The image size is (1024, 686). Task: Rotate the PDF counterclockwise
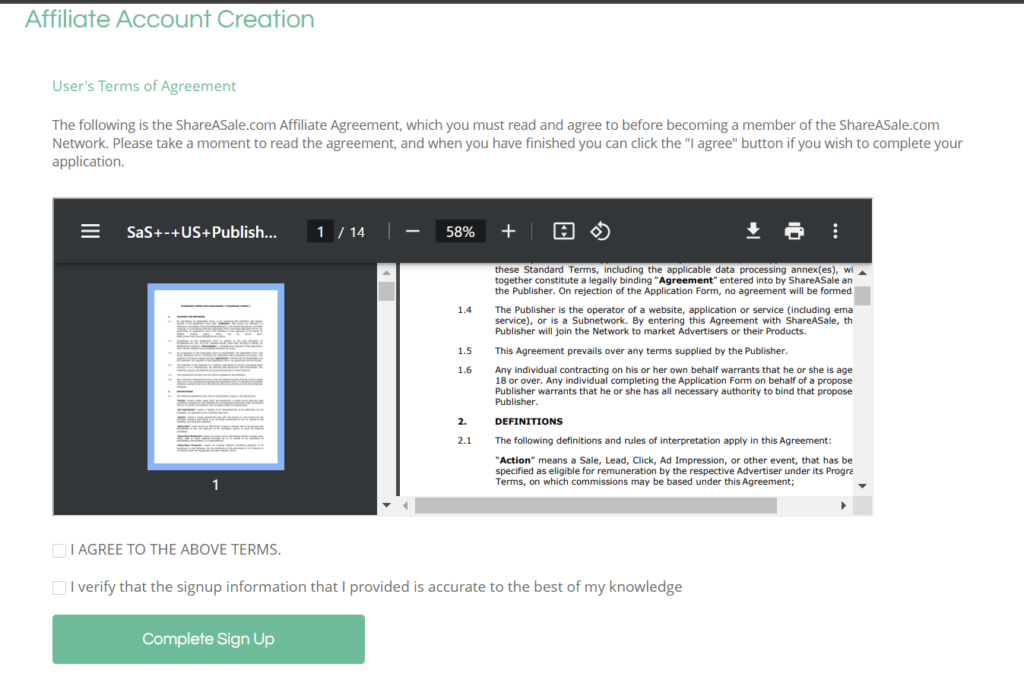pyautogui.click(x=600, y=231)
